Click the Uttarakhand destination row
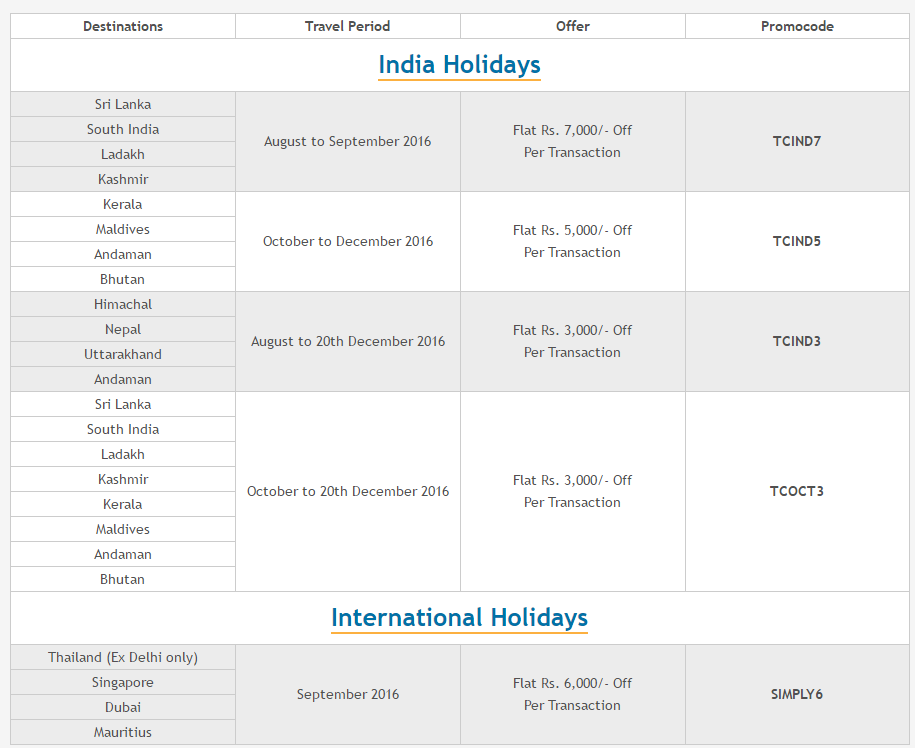 (x=123, y=354)
